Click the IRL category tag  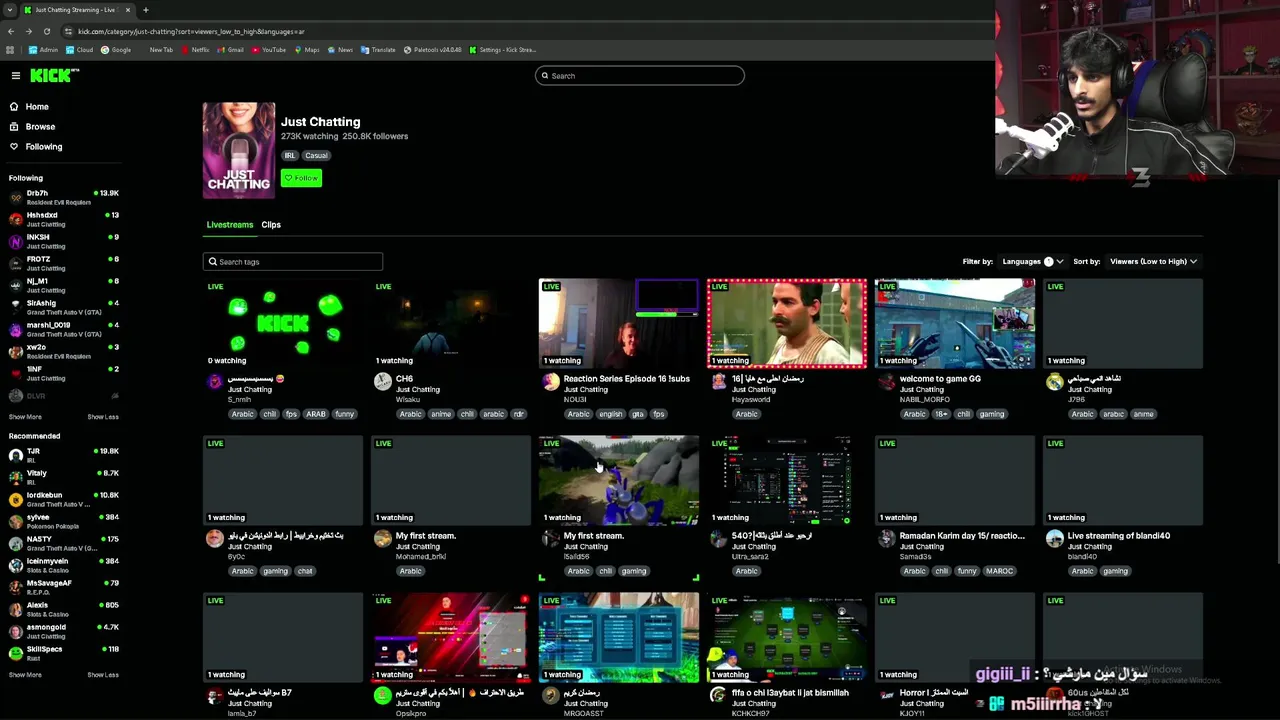pyautogui.click(x=290, y=156)
